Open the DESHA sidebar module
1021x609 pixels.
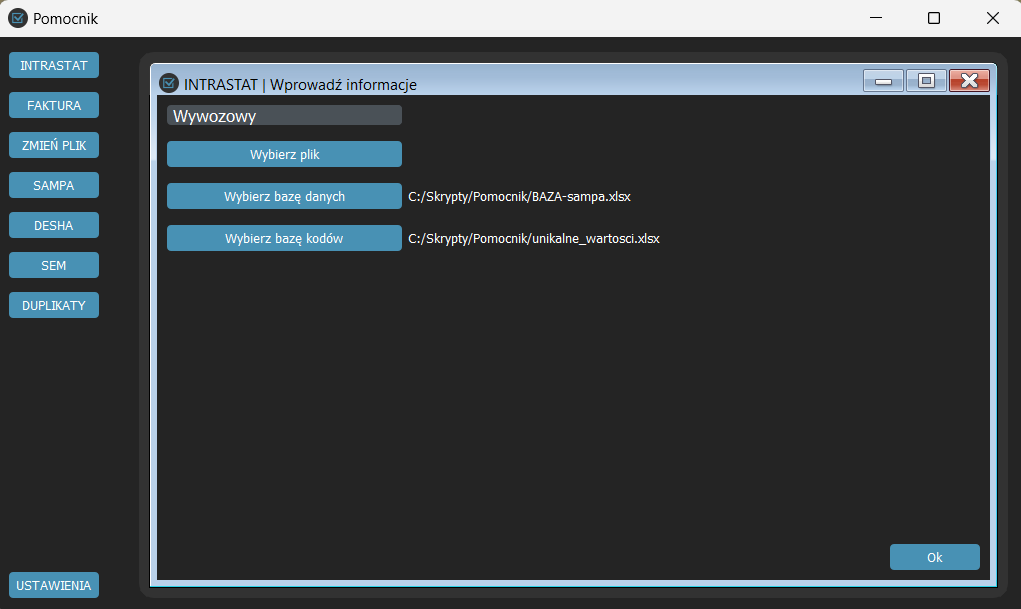(x=54, y=225)
